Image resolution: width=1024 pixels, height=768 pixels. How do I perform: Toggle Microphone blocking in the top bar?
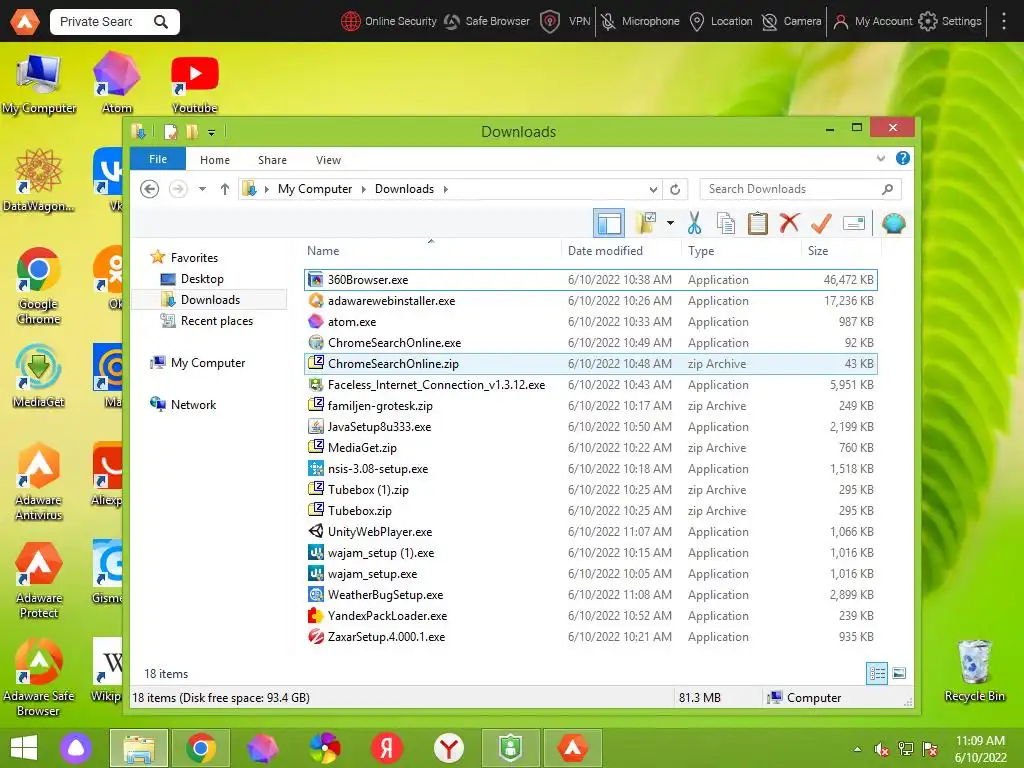point(640,22)
